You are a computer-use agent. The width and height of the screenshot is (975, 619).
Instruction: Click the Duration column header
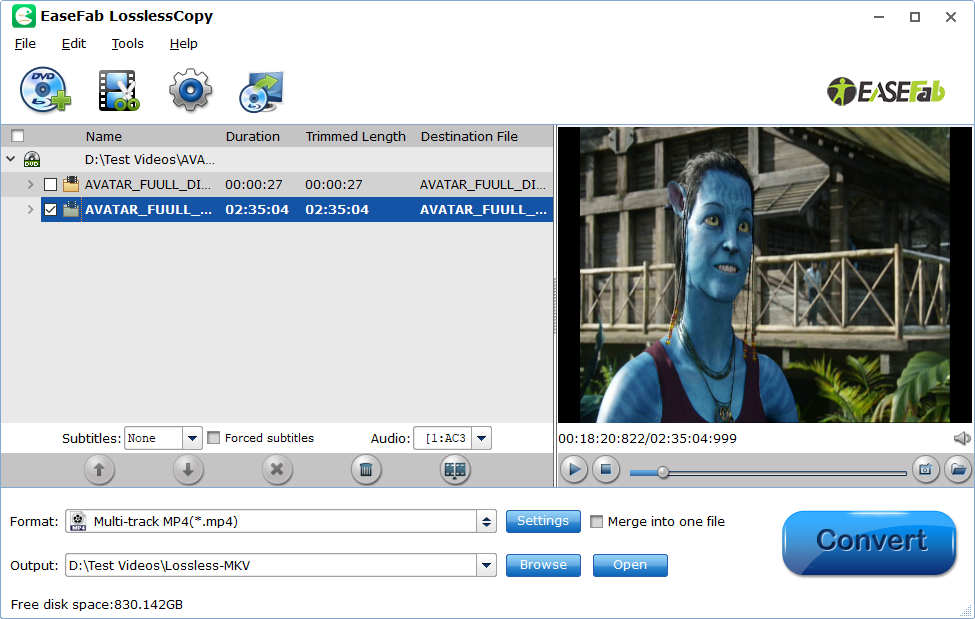tap(252, 136)
